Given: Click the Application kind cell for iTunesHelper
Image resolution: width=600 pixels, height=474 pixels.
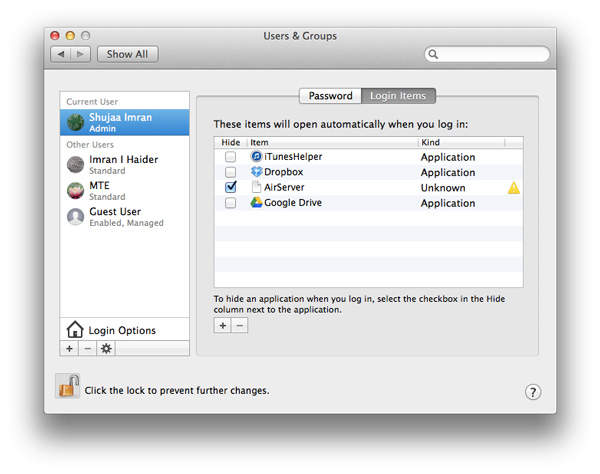Looking at the screenshot, I should (448, 157).
